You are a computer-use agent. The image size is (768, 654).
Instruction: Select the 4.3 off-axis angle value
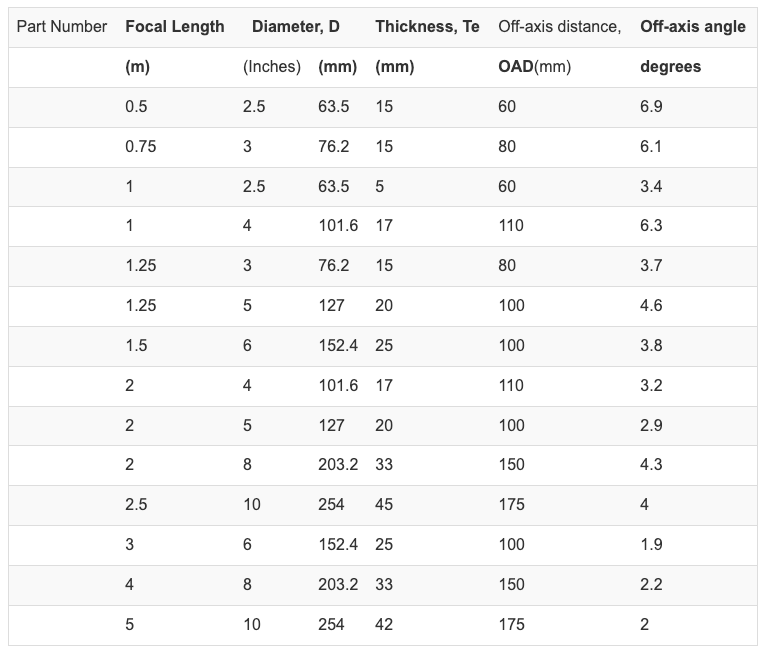pyautogui.click(x=651, y=465)
